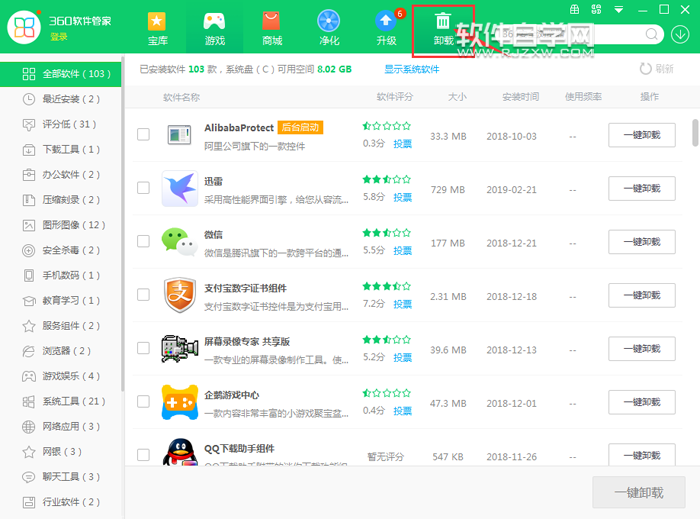Screen dimensions: 700x519
Task: Select 图形图像 (12) category
Action: click(x=61, y=225)
